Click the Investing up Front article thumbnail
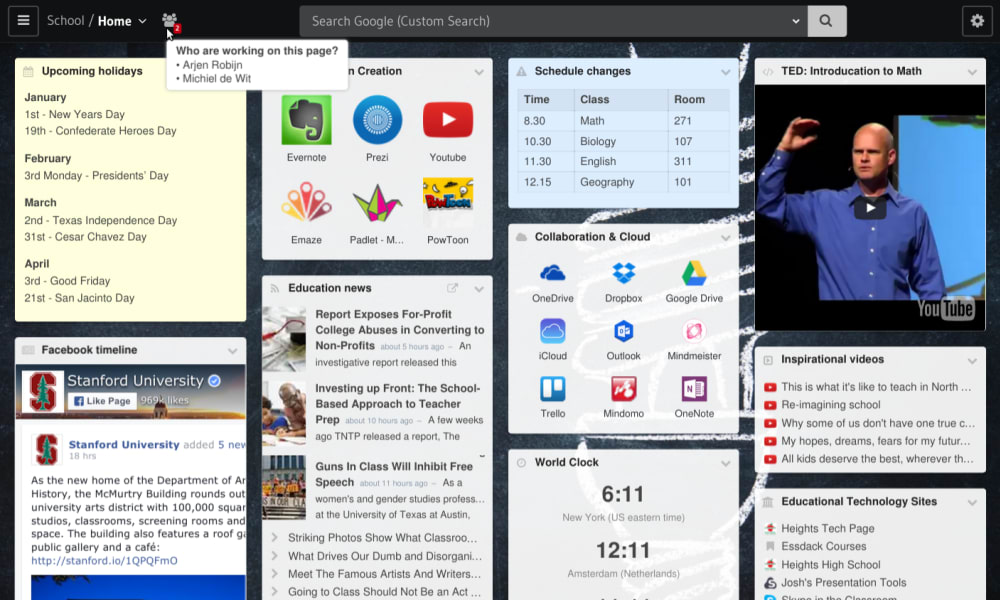The image size is (1000, 600). [284, 413]
